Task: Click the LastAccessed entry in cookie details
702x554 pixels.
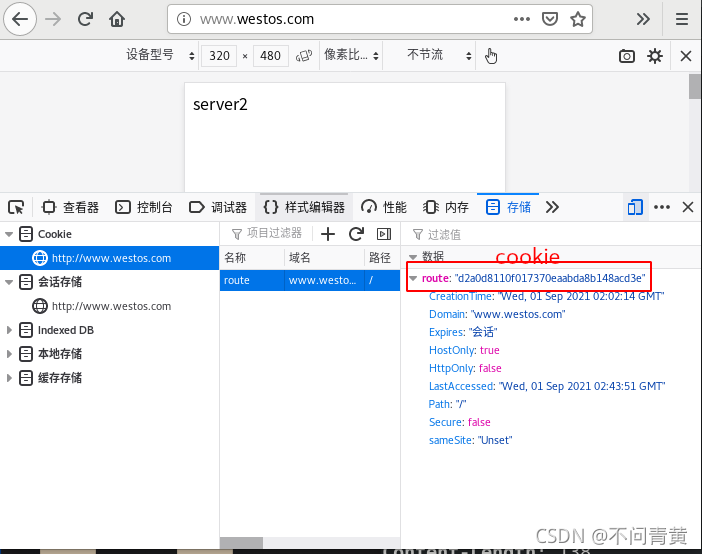Action: (x=547, y=386)
